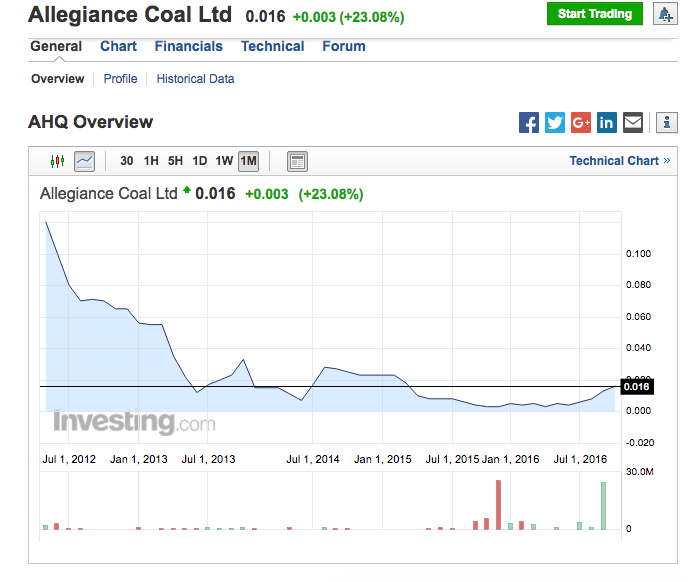Click the Start Trading button
Screen dimensions: 688x582
point(595,14)
